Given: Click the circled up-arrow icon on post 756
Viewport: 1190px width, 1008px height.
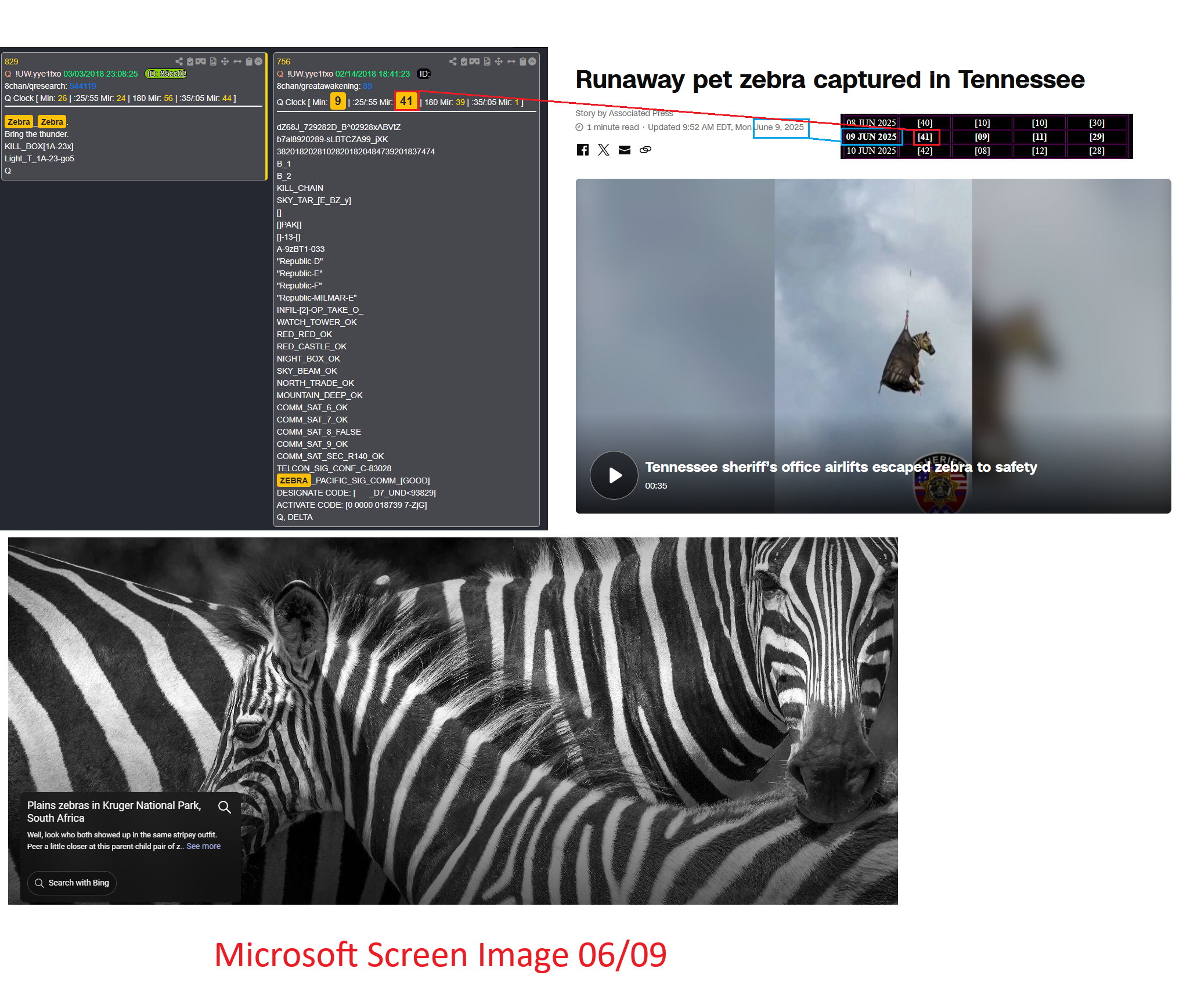Looking at the screenshot, I should (532, 62).
